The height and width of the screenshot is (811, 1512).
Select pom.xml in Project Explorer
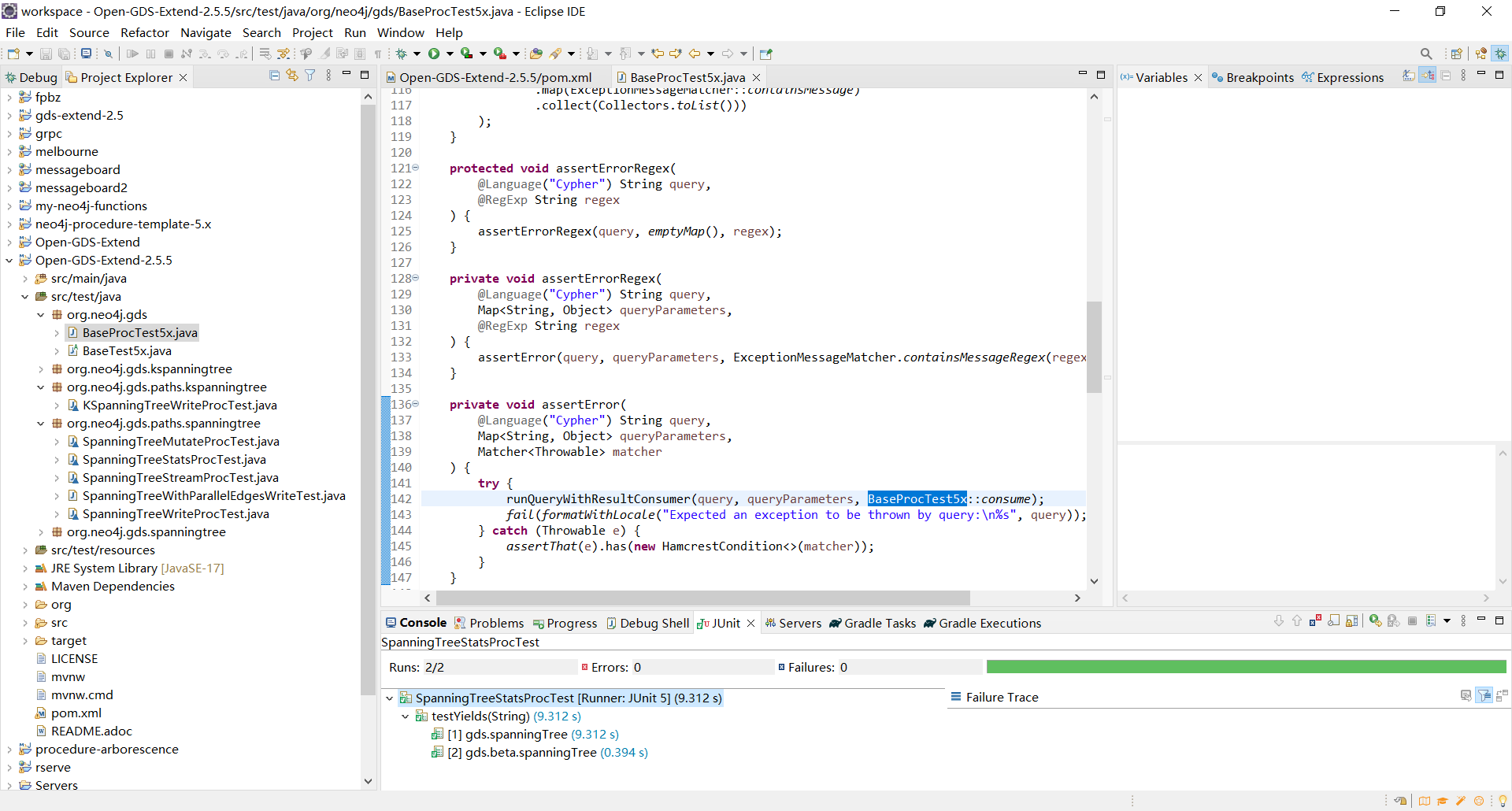click(76, 713)
